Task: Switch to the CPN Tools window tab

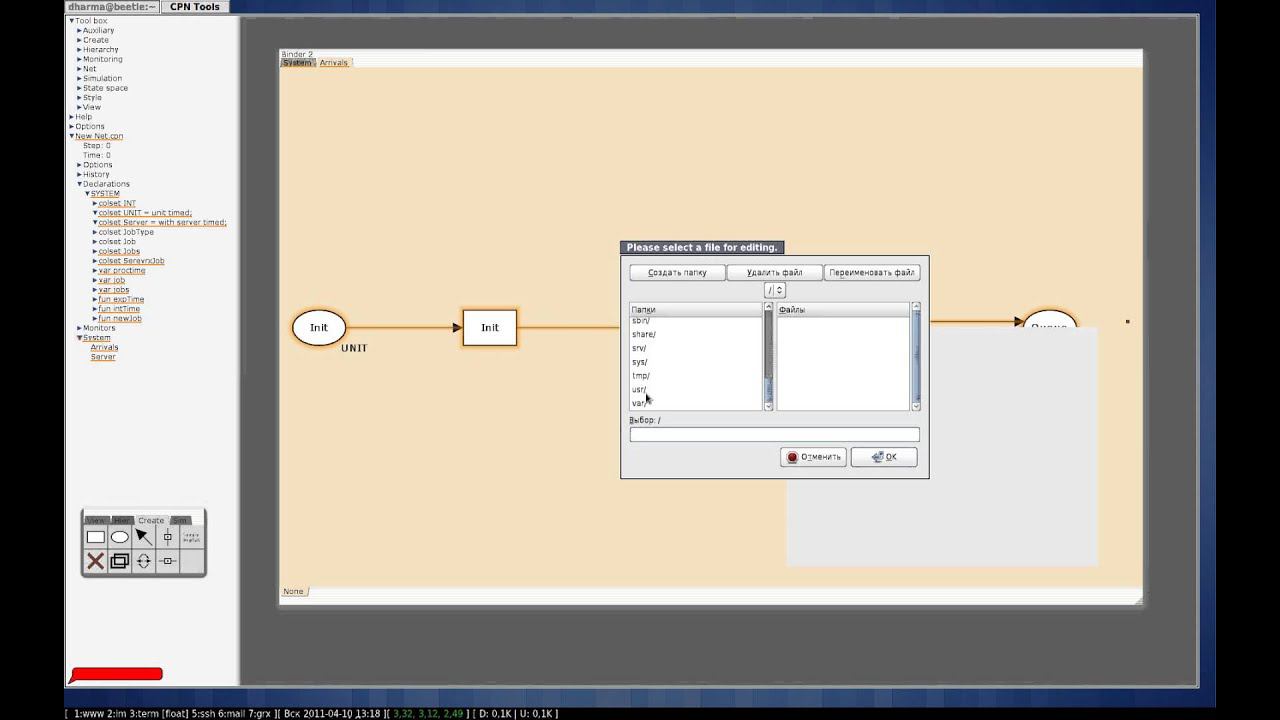Action: click(x=195, y=7)
